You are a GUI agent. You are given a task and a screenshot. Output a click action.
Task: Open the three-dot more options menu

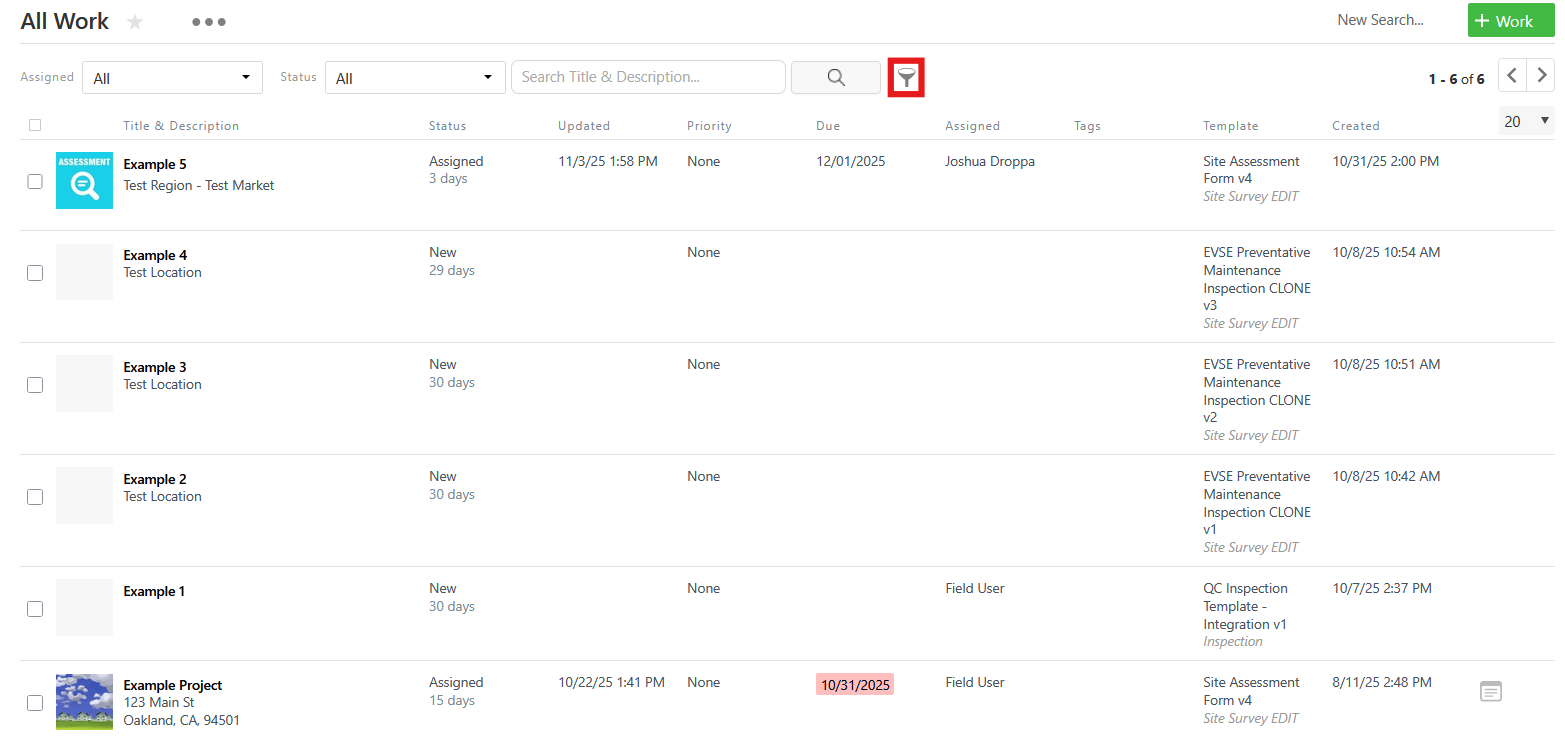coord(209,22)
